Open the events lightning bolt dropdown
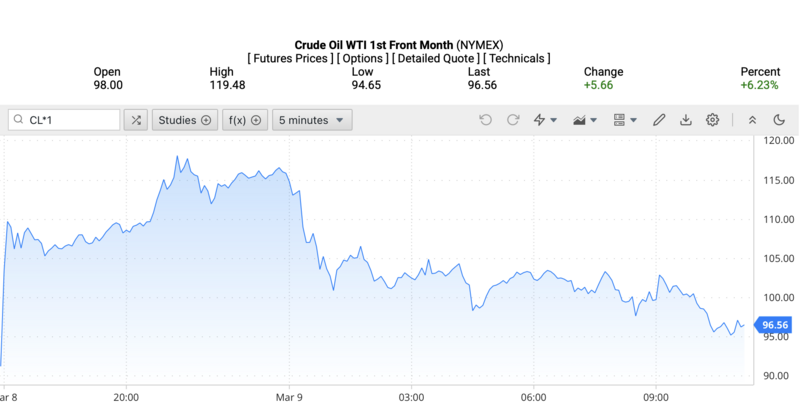Image resolution: width=800 pixels, height=405 pixels. click(545, 120)
